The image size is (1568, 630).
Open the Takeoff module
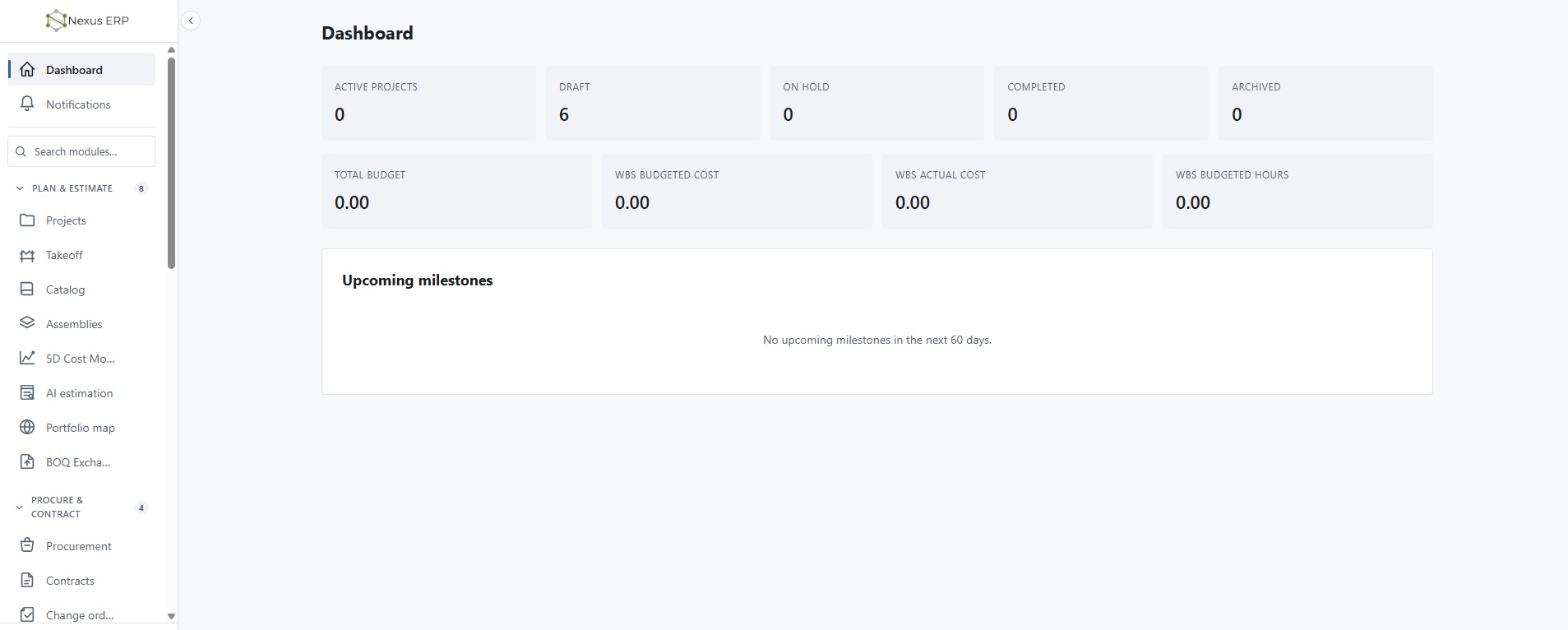81,255
